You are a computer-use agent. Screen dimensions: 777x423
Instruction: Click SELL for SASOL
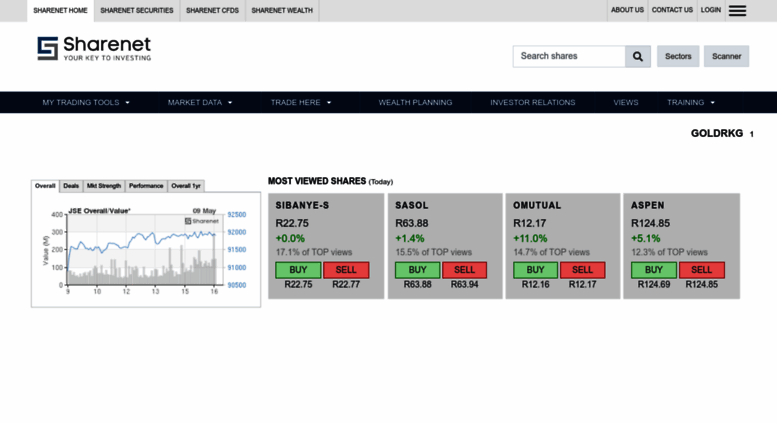[x=464, y=270]
